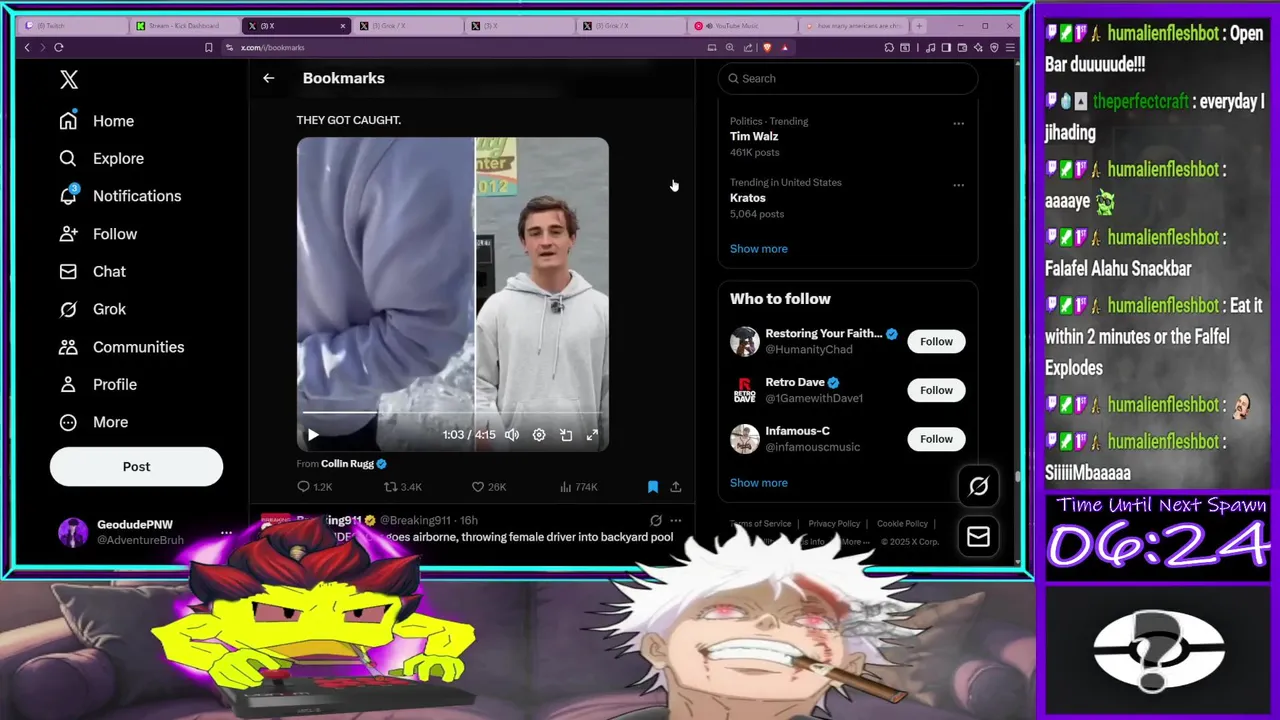Reload the page with refresh icon
Screen dimensions: 1280x720
[59, 47]
